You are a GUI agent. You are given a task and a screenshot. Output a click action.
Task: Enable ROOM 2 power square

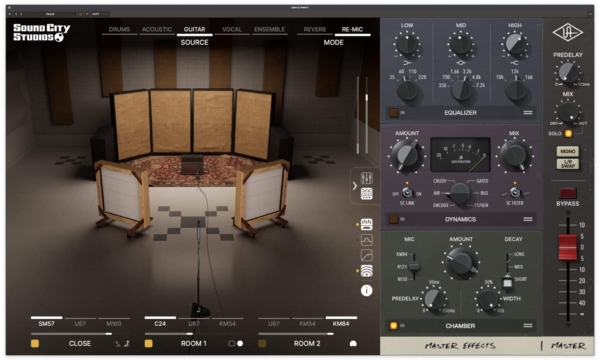[262, 343]
